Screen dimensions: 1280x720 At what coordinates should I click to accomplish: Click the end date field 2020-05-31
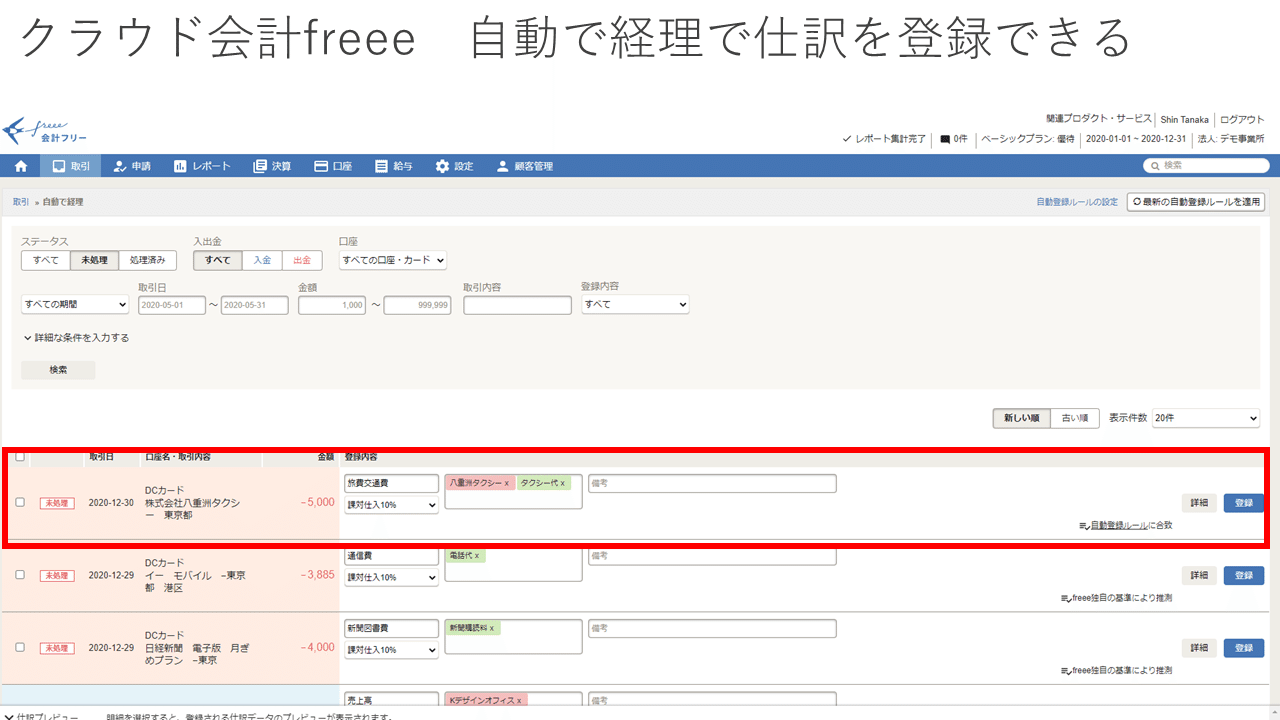[x=255, y=304]
